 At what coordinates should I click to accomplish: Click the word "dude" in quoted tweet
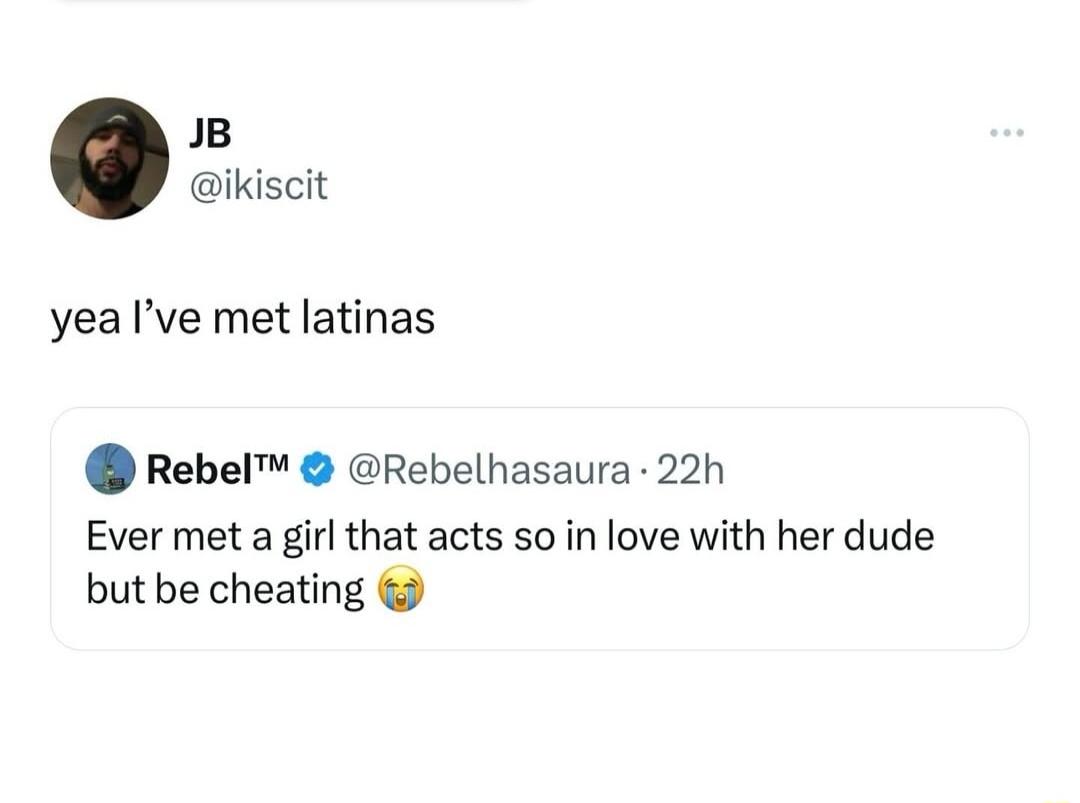click(889, 536)
